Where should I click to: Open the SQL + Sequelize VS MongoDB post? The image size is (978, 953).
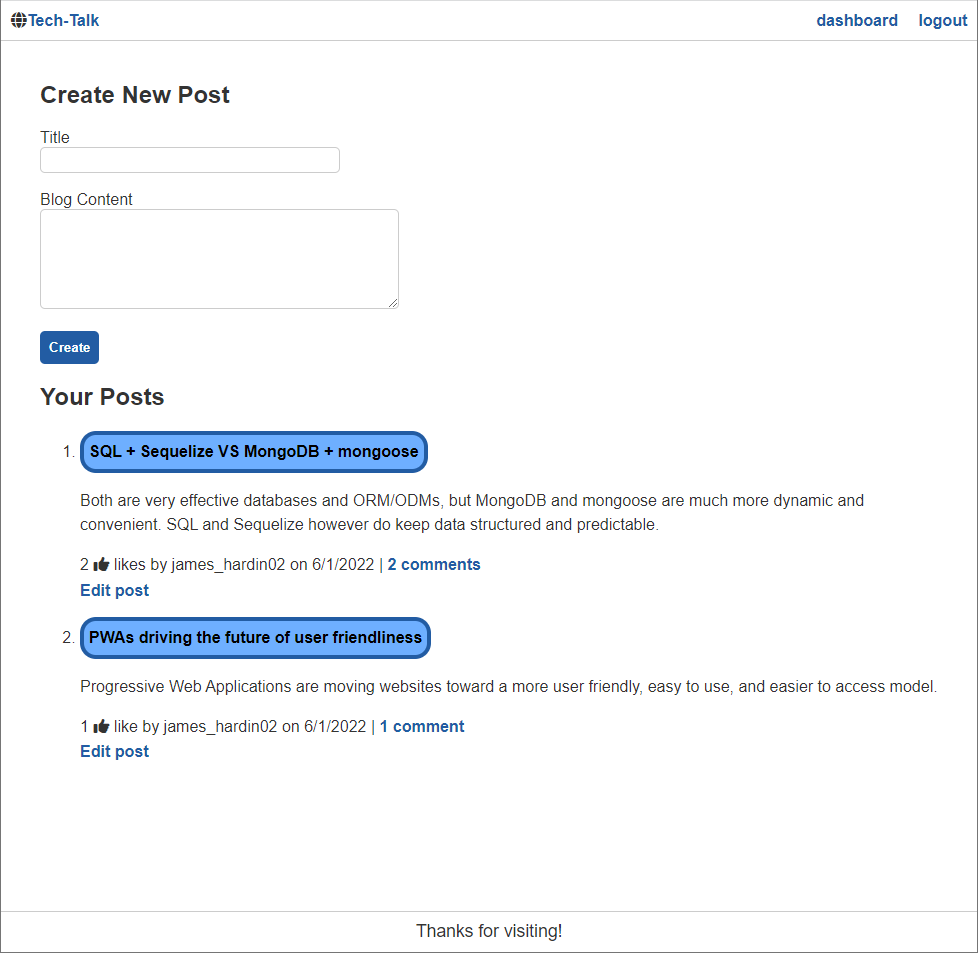pyautogui.click(x=253, y=451)
